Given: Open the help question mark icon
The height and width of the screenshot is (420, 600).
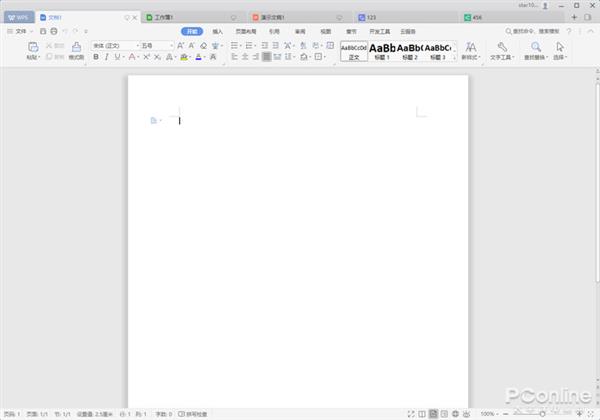Looking at the screenshot, I should click(569, 31).
